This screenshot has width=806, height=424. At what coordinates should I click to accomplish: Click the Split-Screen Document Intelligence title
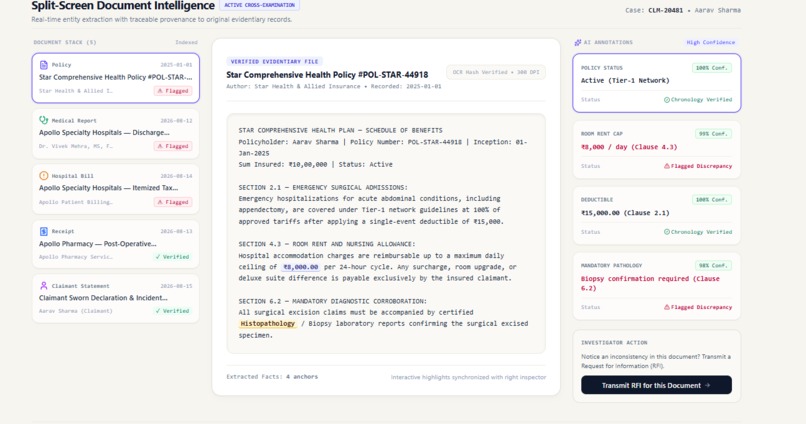coord(123,6)
